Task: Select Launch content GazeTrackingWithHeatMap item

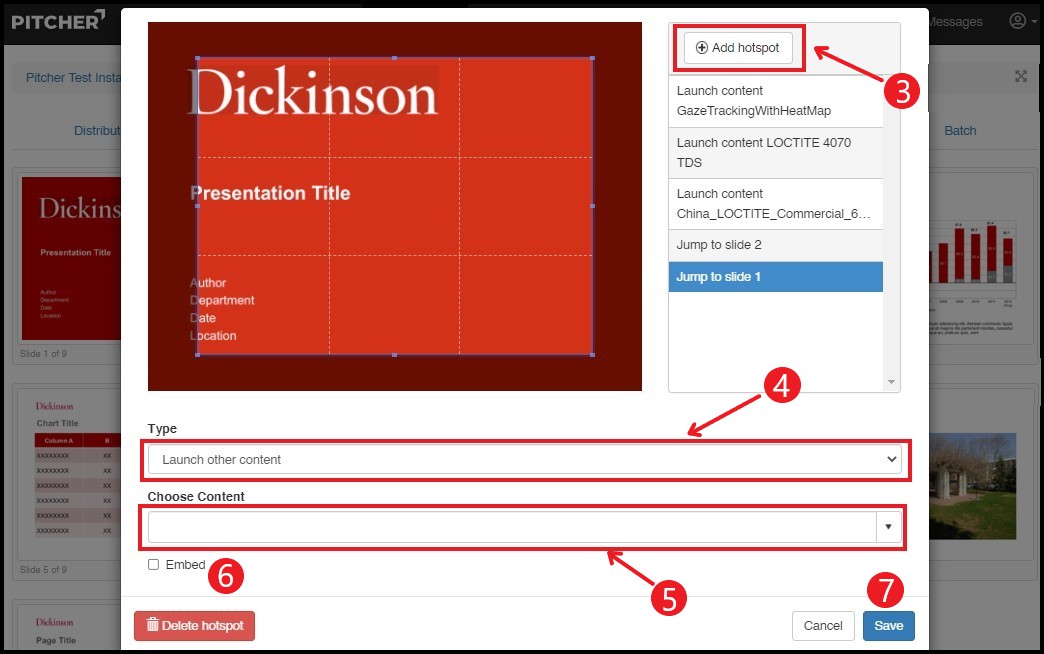Action: click(x=775, y=101)
